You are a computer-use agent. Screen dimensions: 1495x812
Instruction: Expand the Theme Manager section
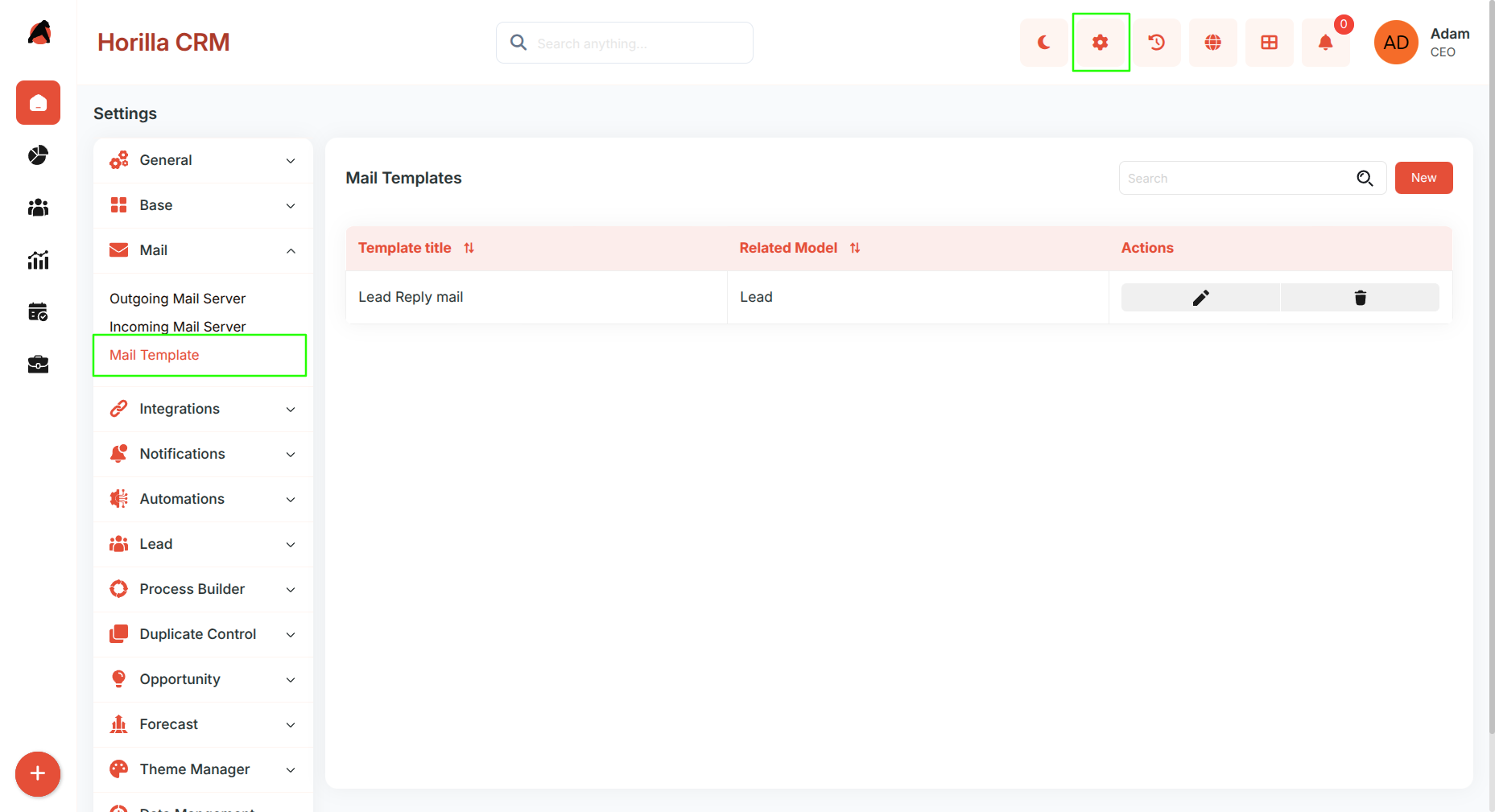(203, 769)
